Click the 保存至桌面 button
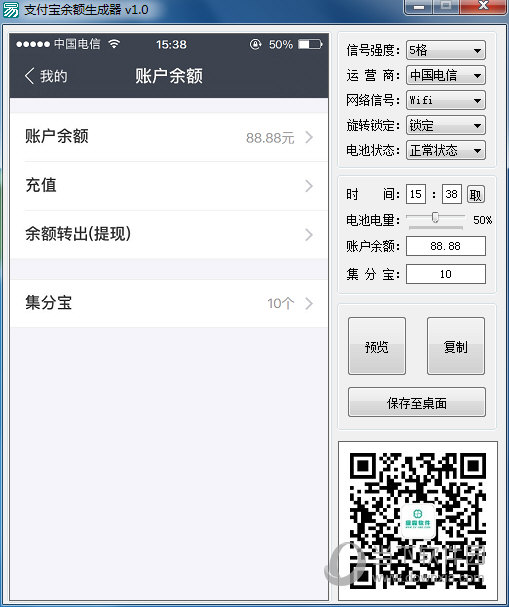The image size is (509, 607). (x=417, y=402)
